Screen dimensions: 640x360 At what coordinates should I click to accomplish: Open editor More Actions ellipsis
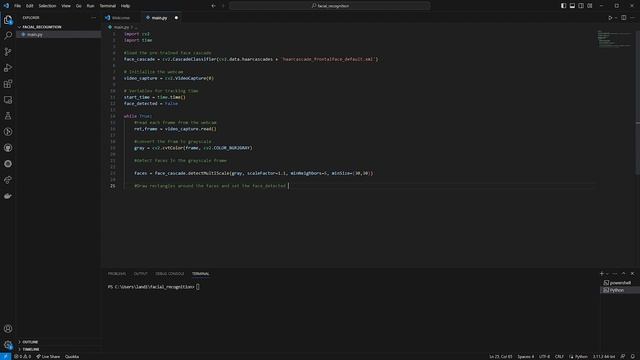click(x=633, y=18)
